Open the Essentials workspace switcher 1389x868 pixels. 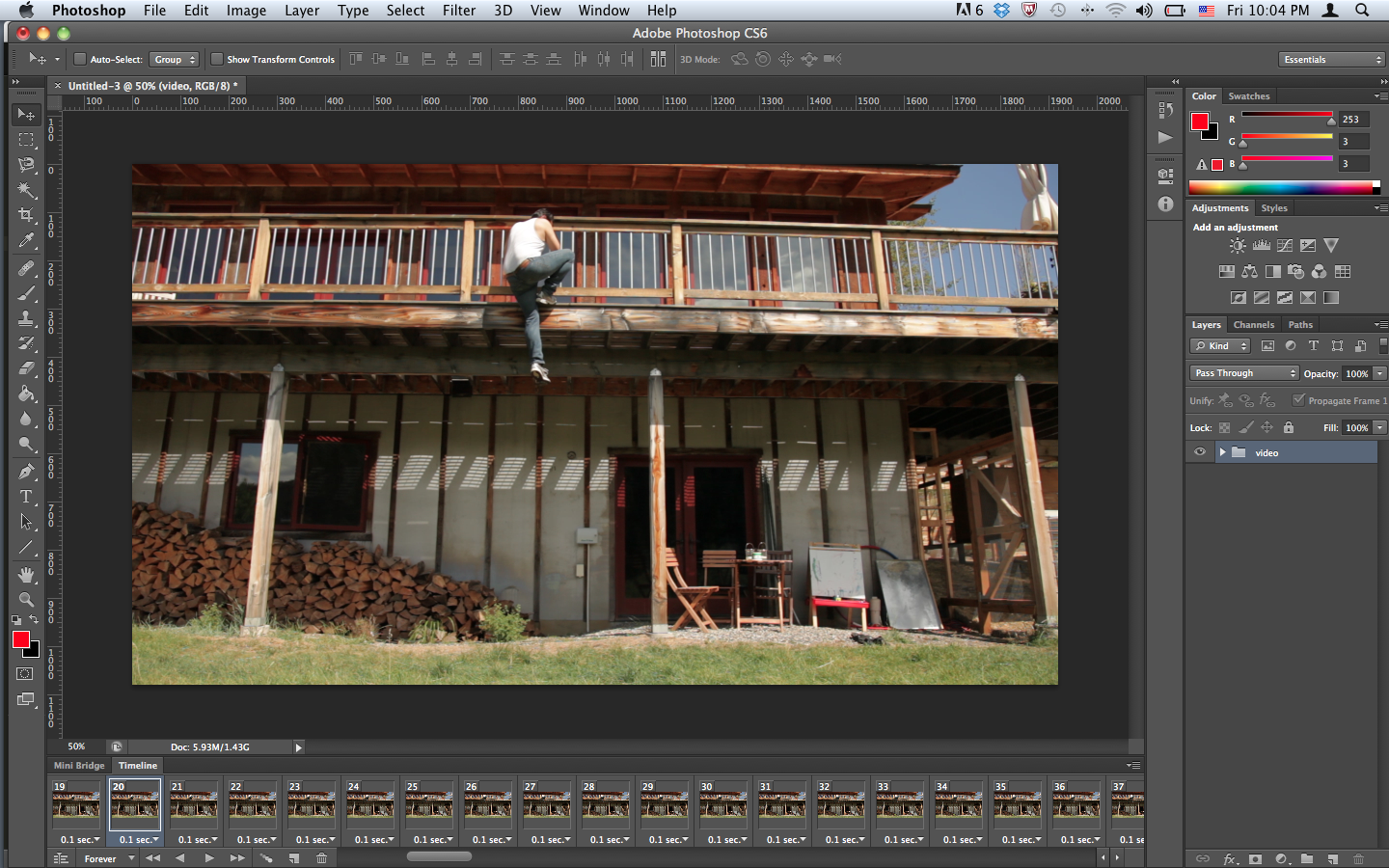tap(1332, 60)
